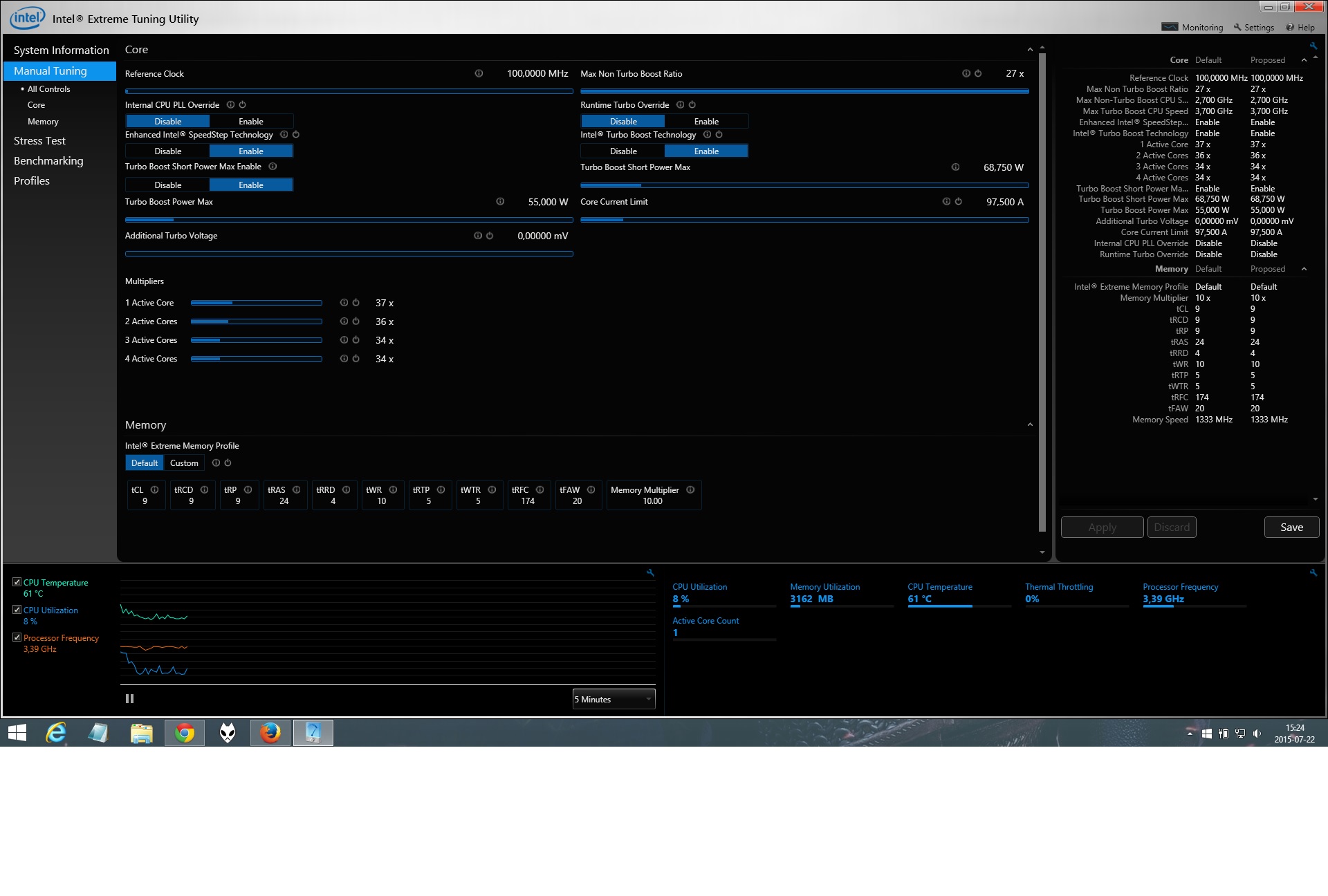The image size is (1328, 896).
Task: Open Monitoring from top bar
Action: 1192,28
